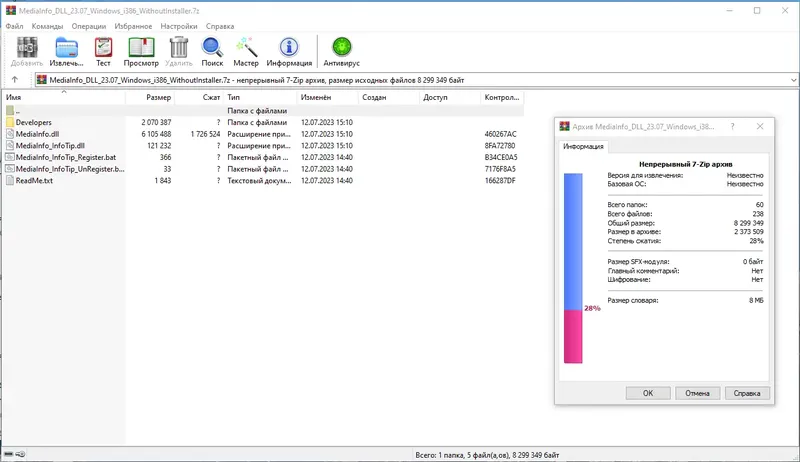Sort by the Контрол... column header

tap(502, 97)
